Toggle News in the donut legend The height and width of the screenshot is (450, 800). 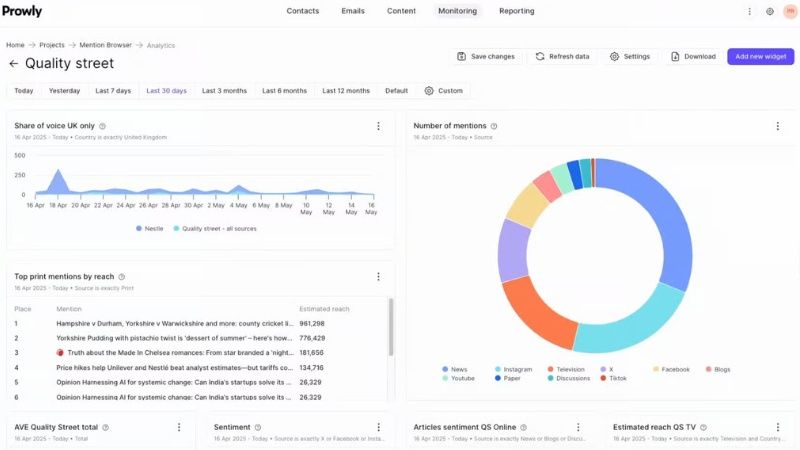455,369
